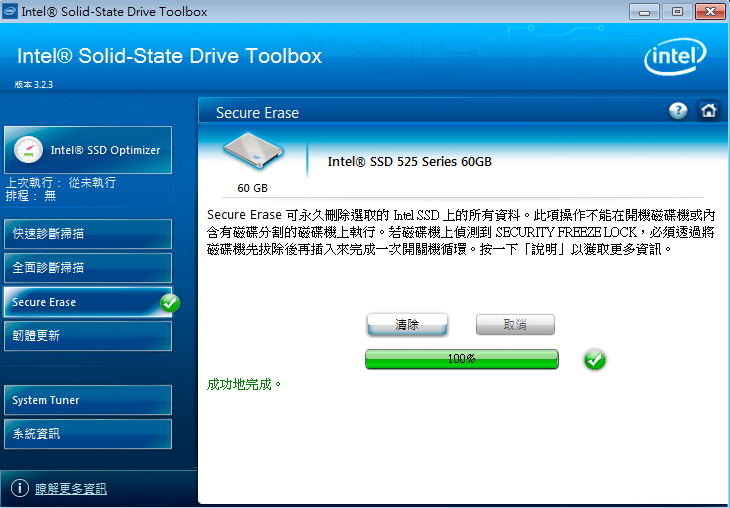This screenshot has height=508, width=730.
Task: Open 快速診斷掃描 quick diagnostic scan
Action: (88, 234)
